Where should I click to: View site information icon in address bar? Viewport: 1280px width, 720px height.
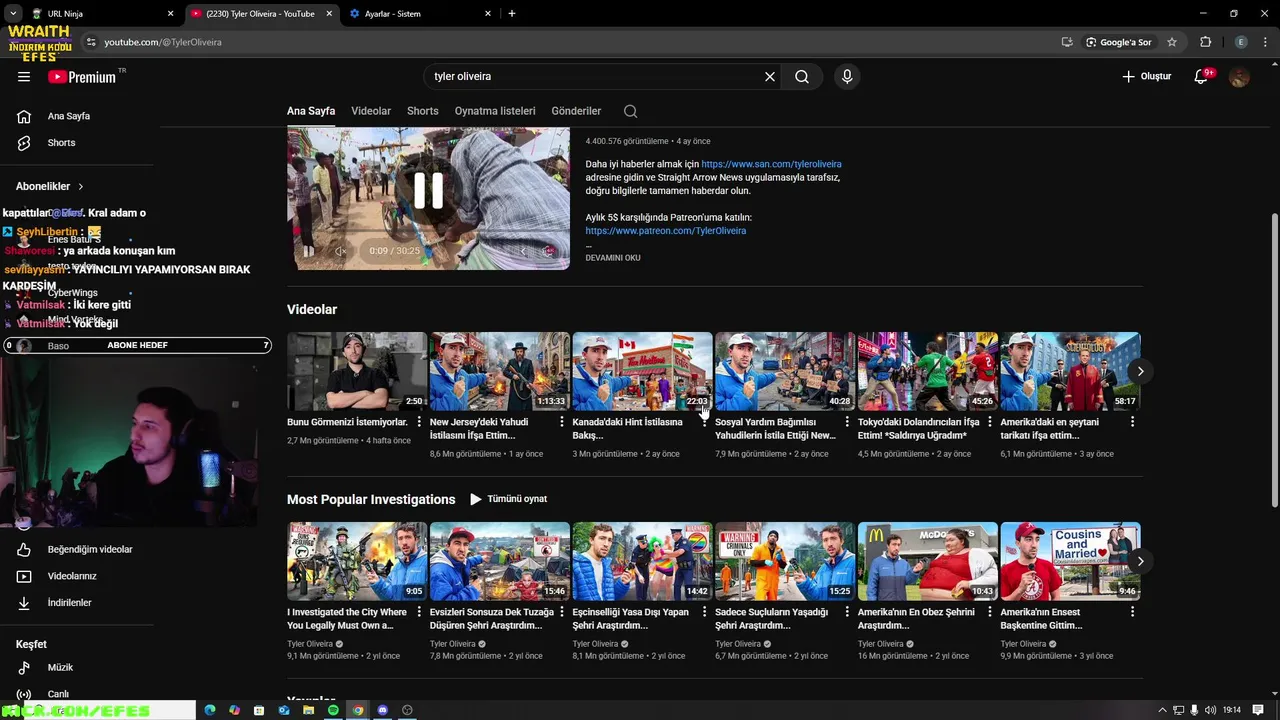coord(91,42)
